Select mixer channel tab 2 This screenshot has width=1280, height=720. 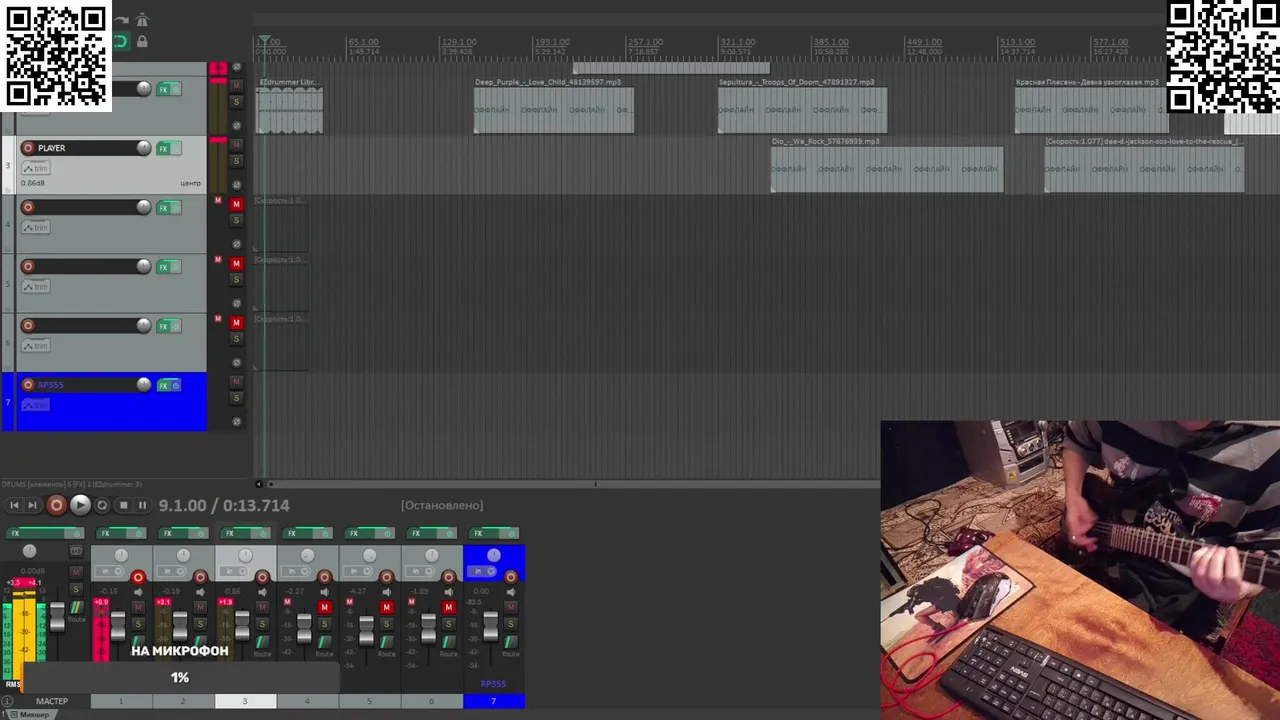tap(183, 701)
